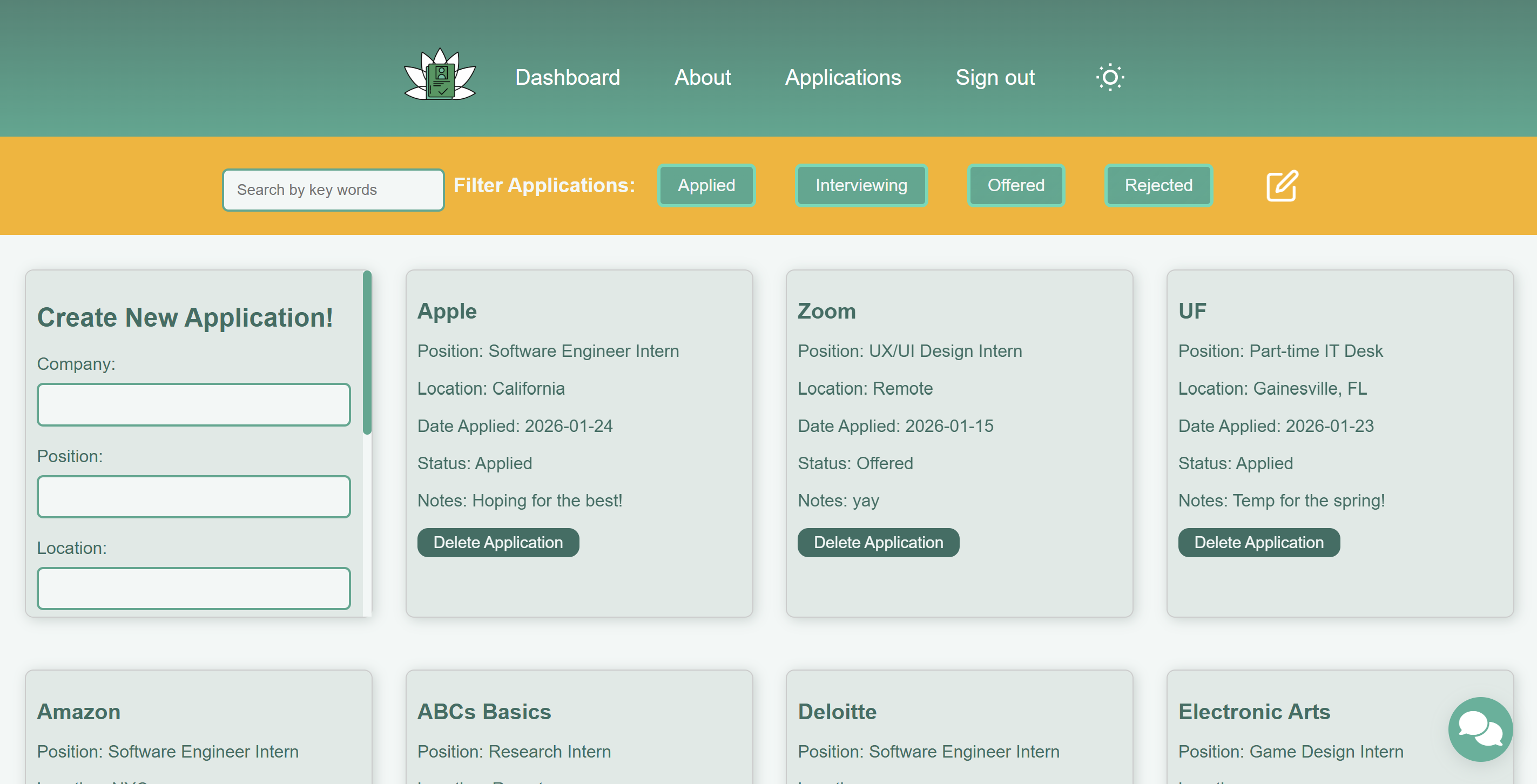Click the lotus logo icon
The height and width of the screenshot is (784, 1537).
point(440,75)
